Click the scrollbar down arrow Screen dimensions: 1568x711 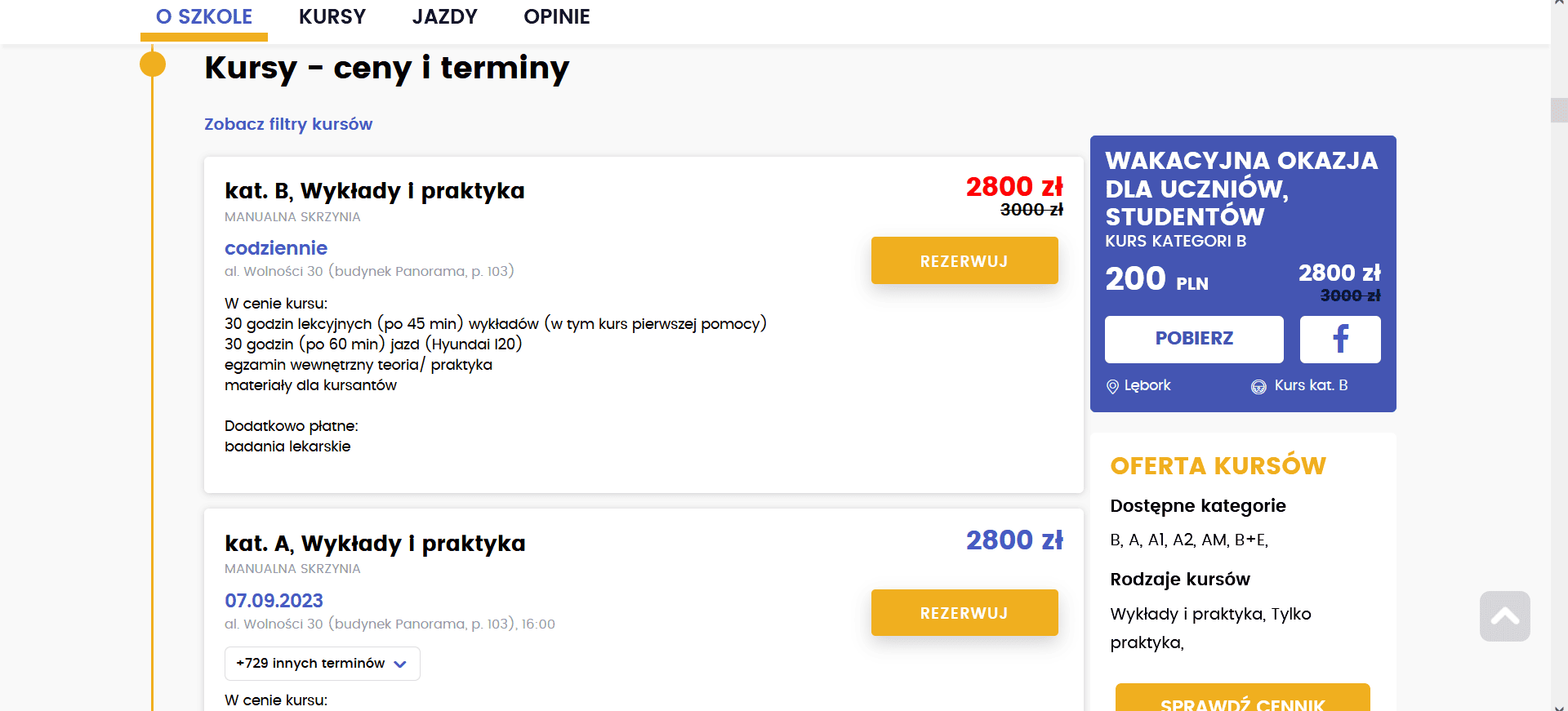(1559, 706)
